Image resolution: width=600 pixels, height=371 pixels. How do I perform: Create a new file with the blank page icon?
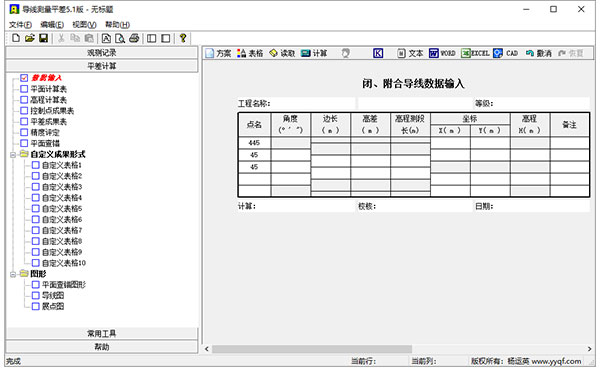16,38
